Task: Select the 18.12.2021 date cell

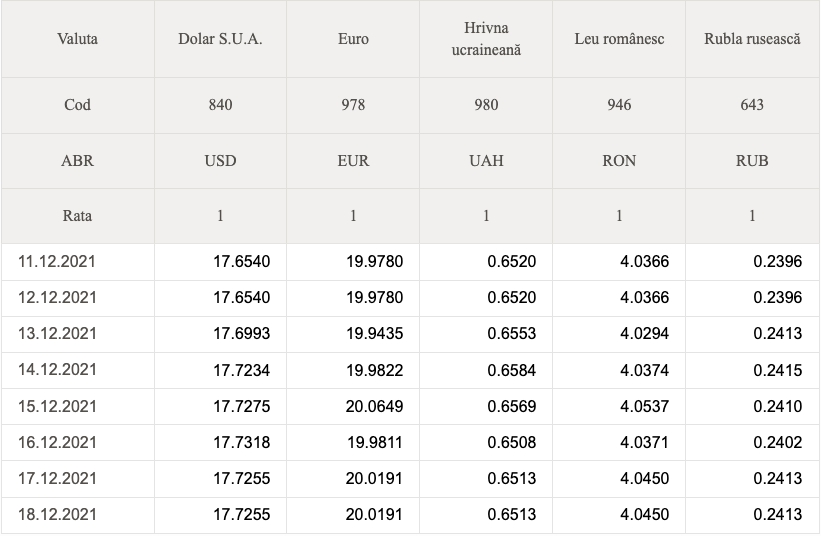Action: (58, 515)
